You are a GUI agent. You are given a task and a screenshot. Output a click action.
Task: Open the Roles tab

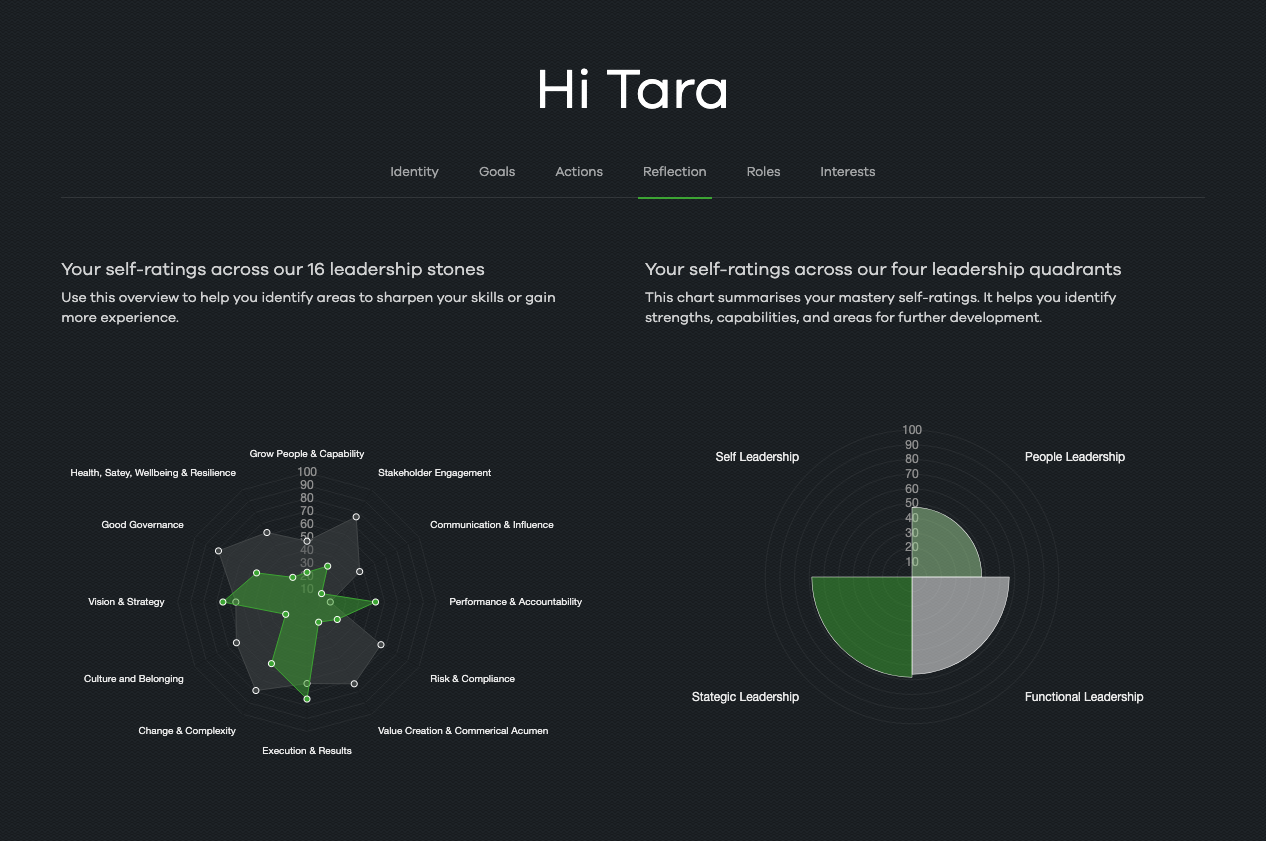click(x=763, y=172)
